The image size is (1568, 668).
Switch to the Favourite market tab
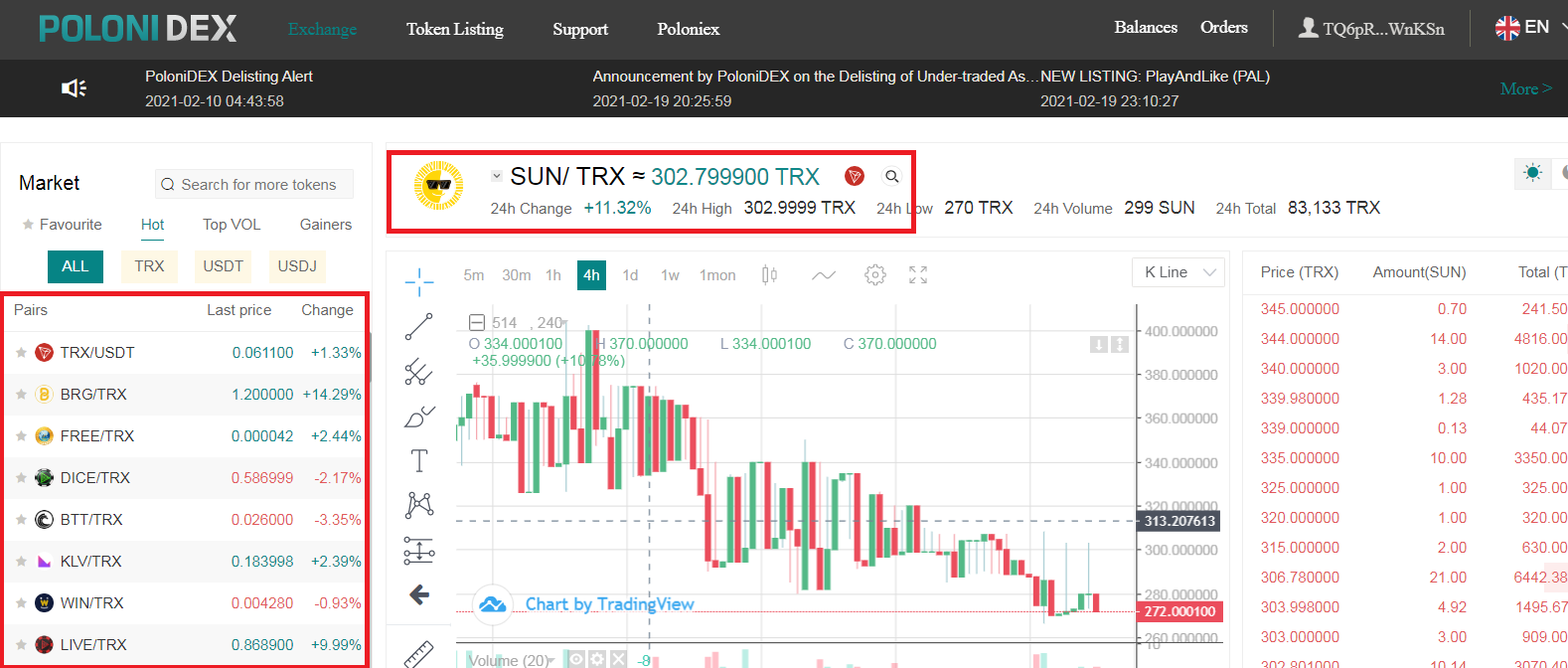click(x=62, y=225)
